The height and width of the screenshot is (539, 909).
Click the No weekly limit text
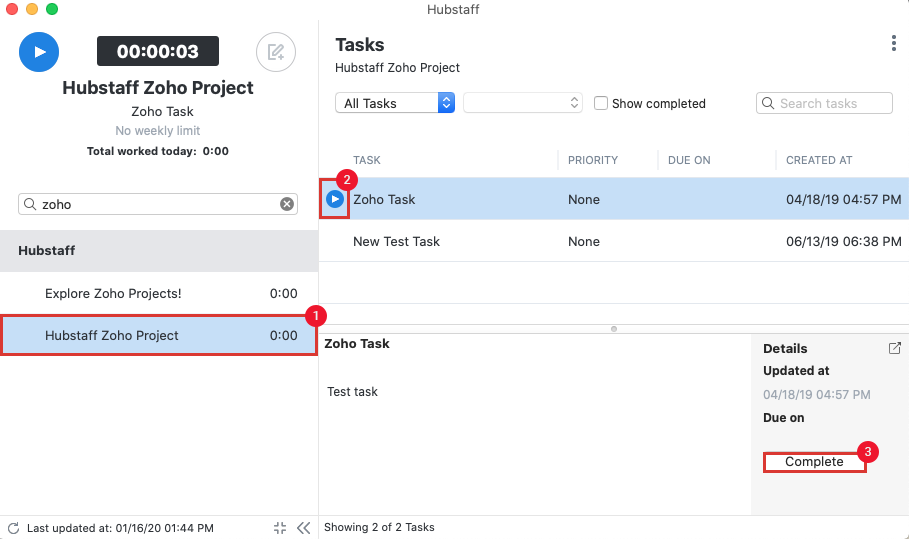coord(158,131)
